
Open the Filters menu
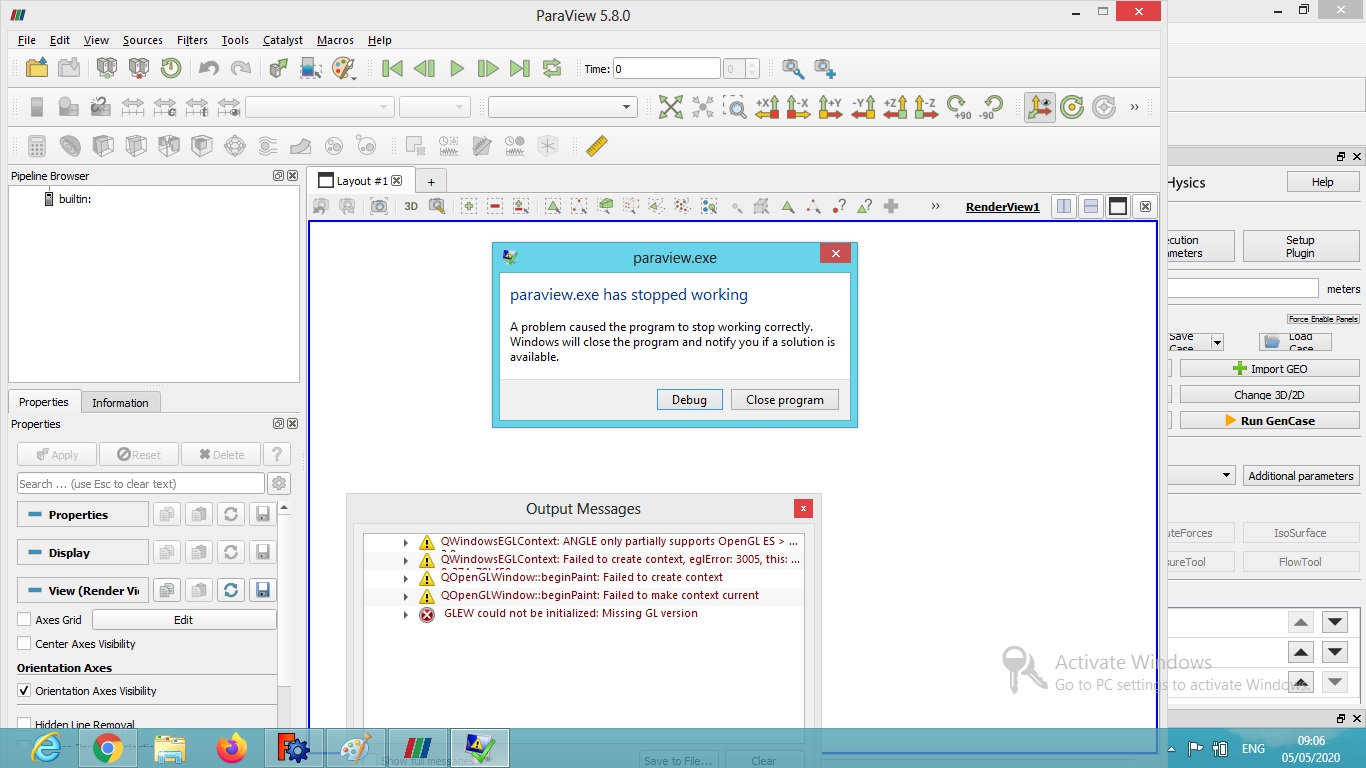coord(192,40)
